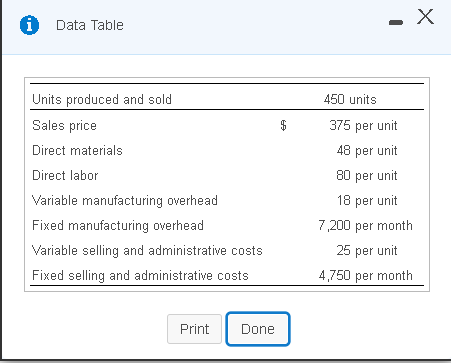Click 'Units produced and sold' label

click(x=102, y=99)
